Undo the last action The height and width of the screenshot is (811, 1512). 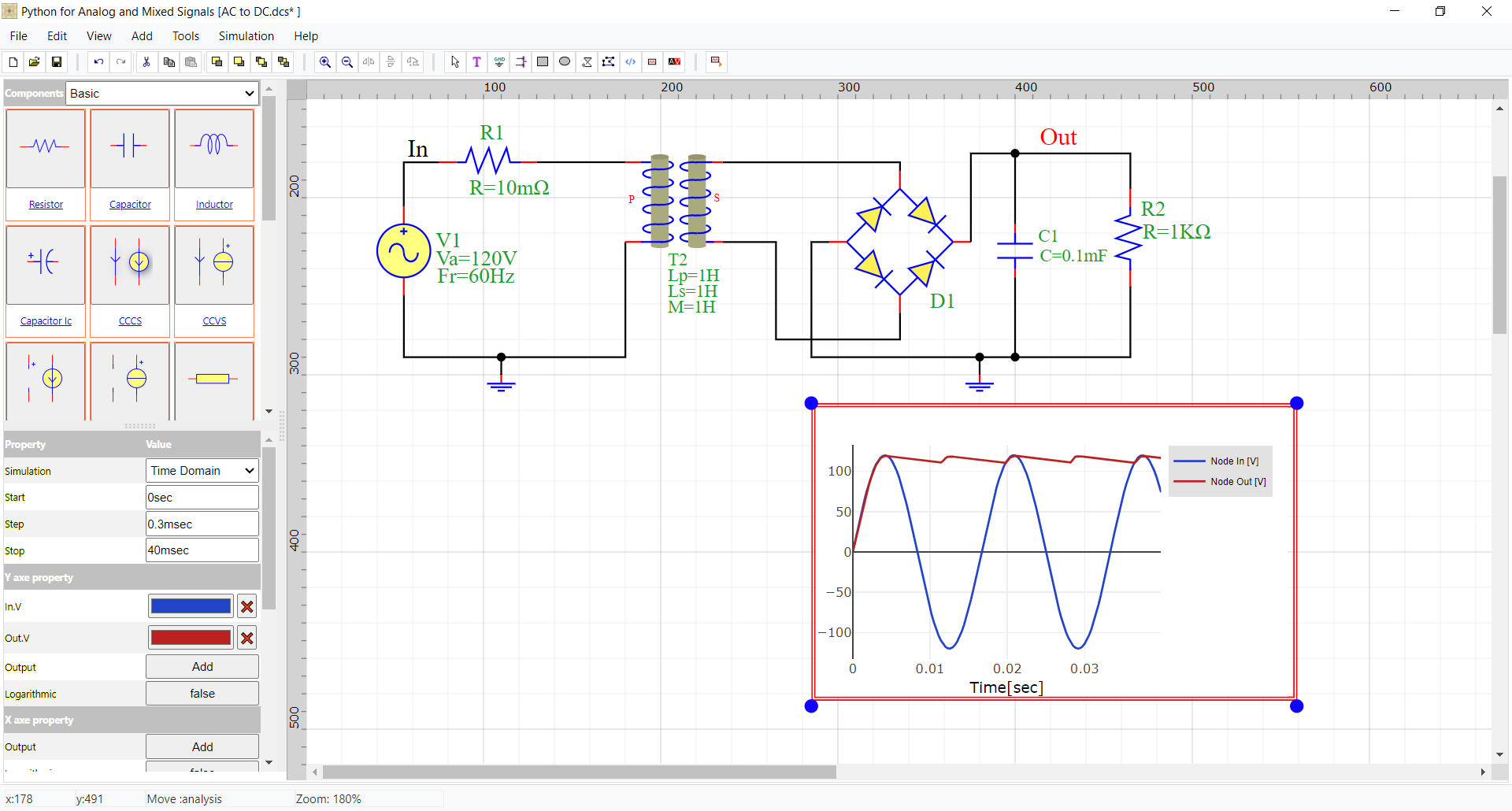[98, 62]
